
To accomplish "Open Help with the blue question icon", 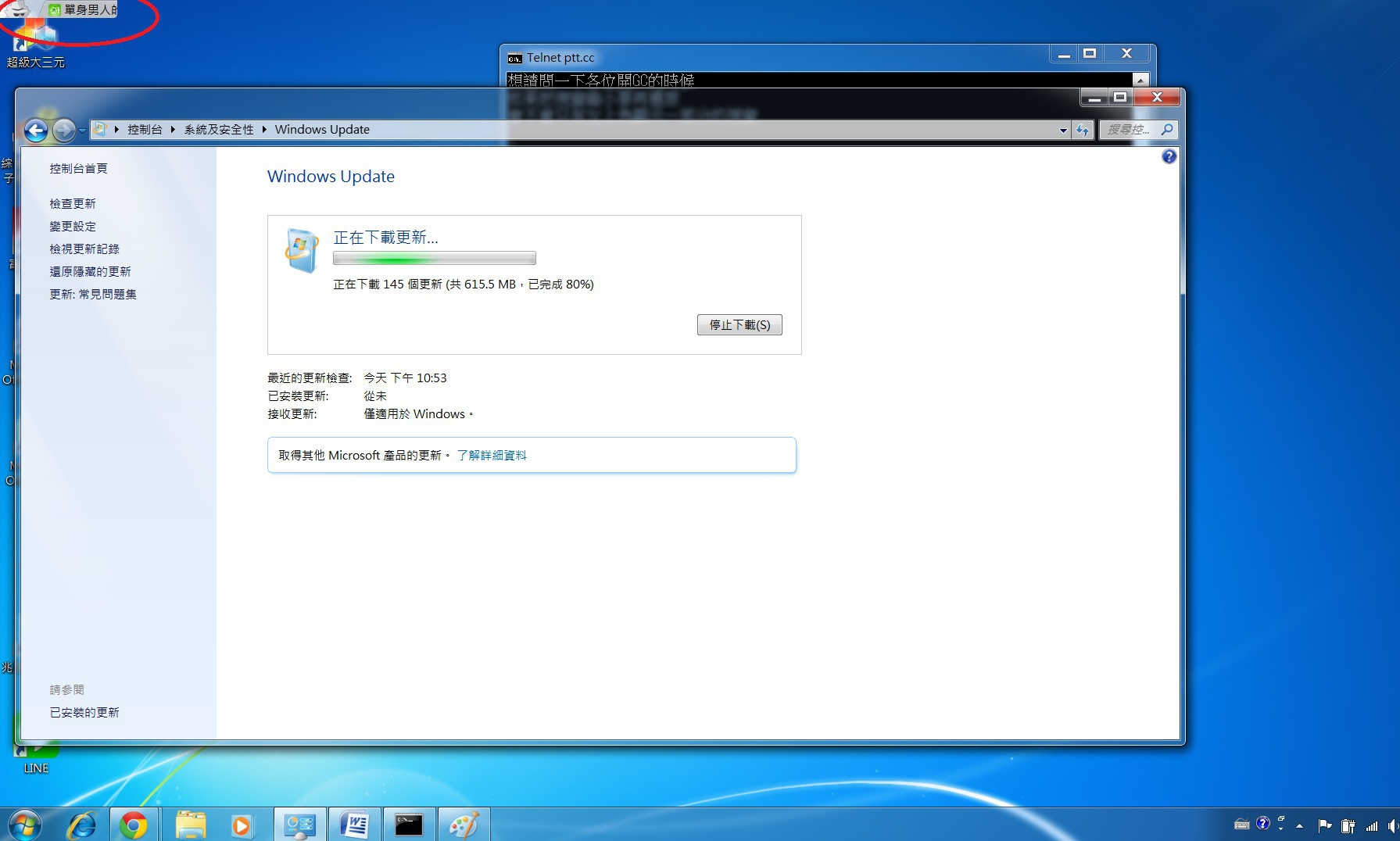I will 1169,156.
